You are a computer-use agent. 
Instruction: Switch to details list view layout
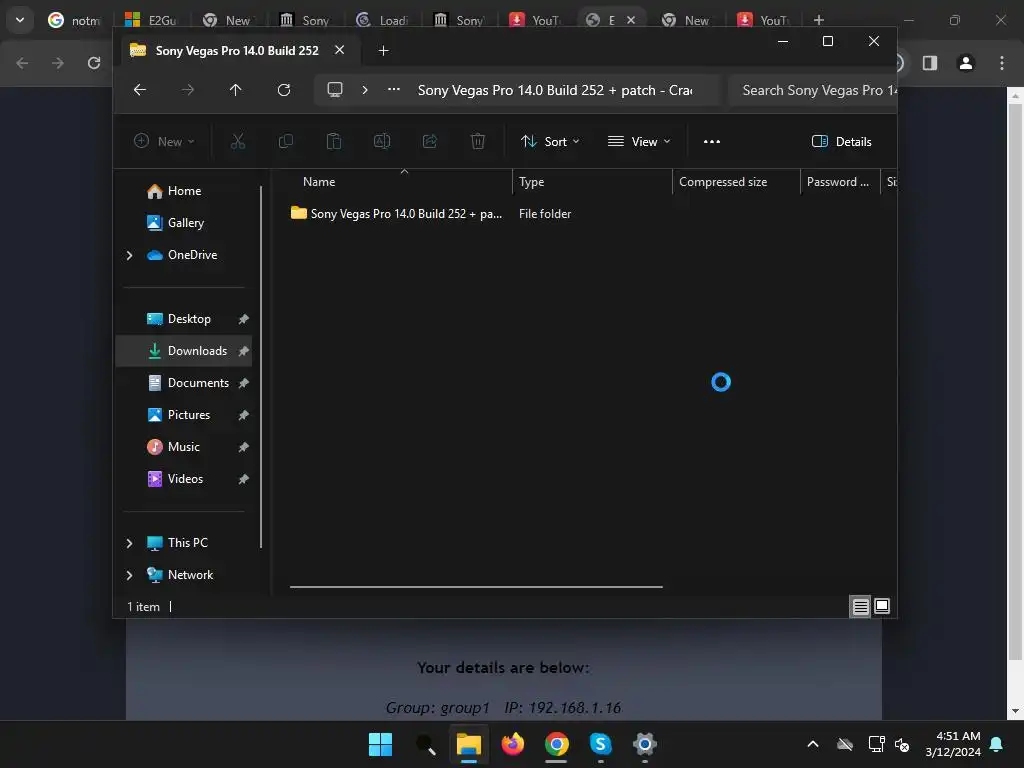(x=860, y=607)
